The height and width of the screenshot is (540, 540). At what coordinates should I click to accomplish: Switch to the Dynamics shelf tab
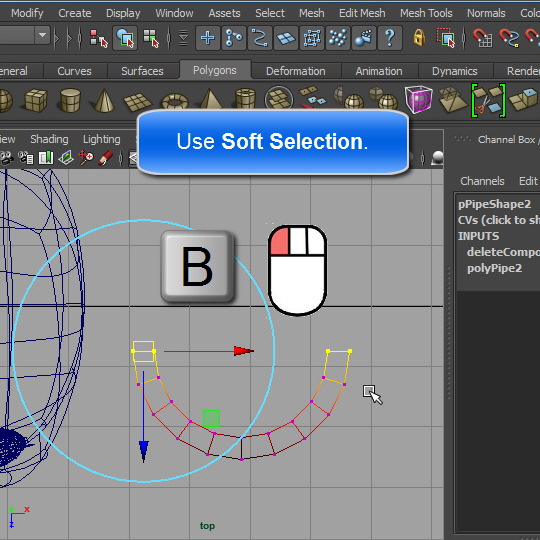pyautogui.click(x=455, y=71)
